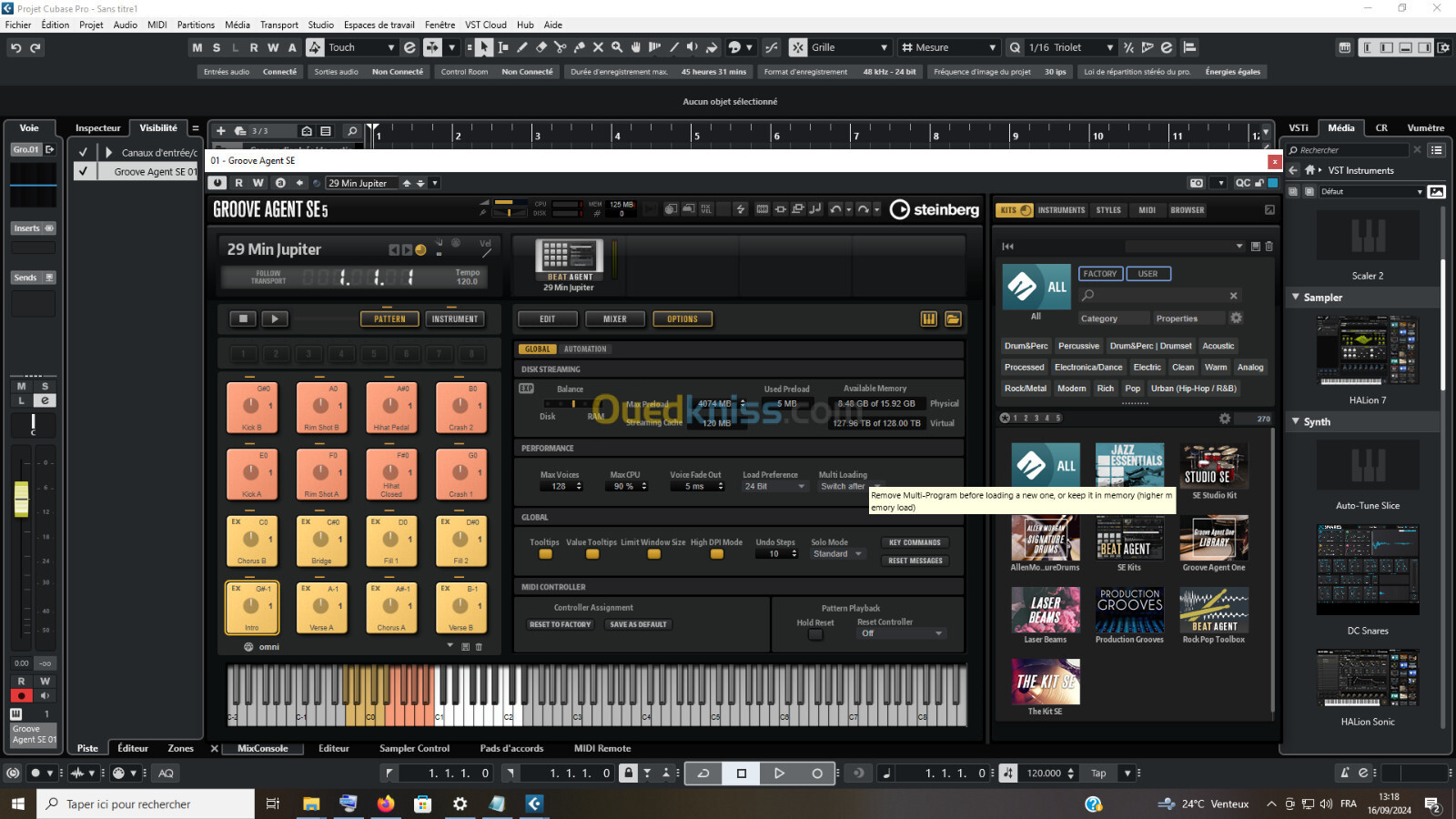Click the mixer channel volume fader
The width and height of the screenshot is (1456, 819).
tap(22, 499)
